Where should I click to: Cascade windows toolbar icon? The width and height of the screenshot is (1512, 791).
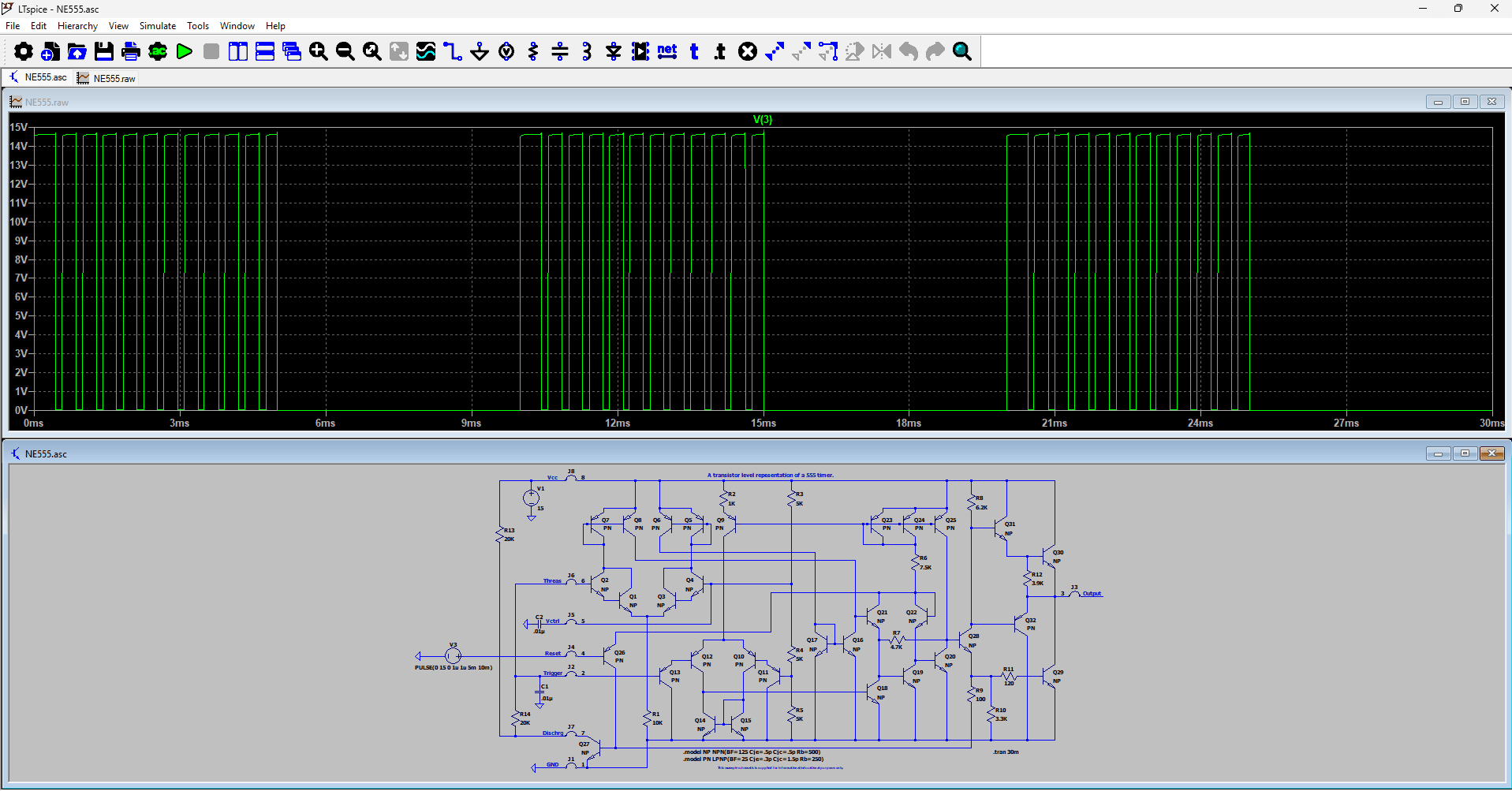pyautogui.click(x=292, y=52)
